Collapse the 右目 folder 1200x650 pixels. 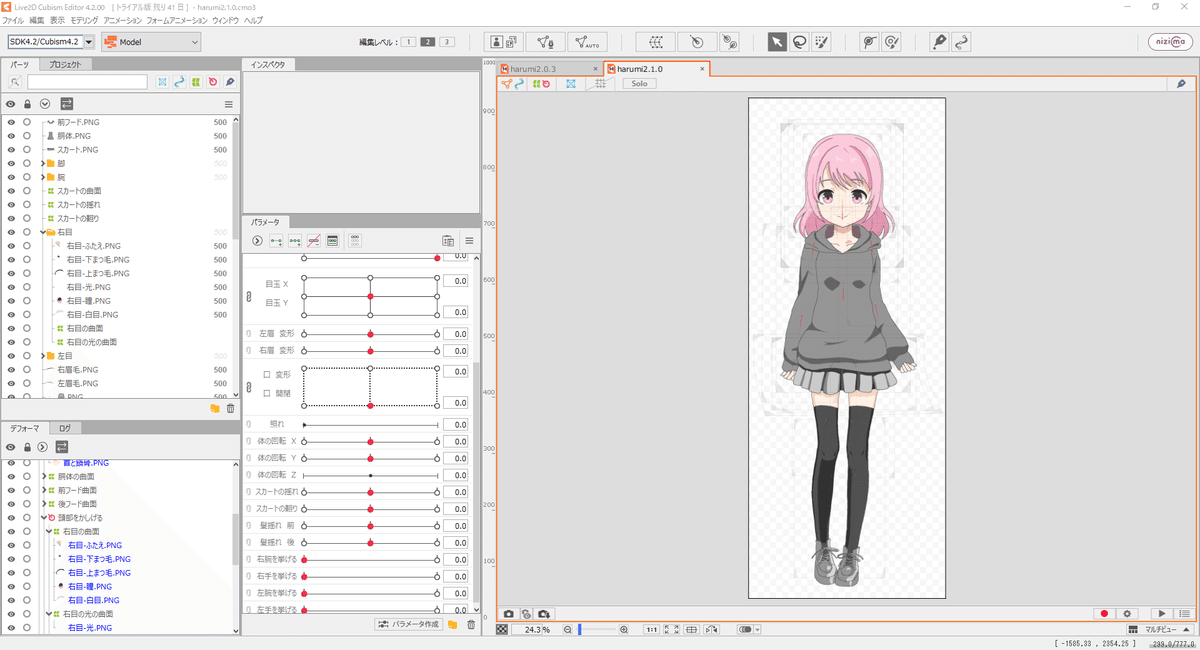[x=42, y=232]
